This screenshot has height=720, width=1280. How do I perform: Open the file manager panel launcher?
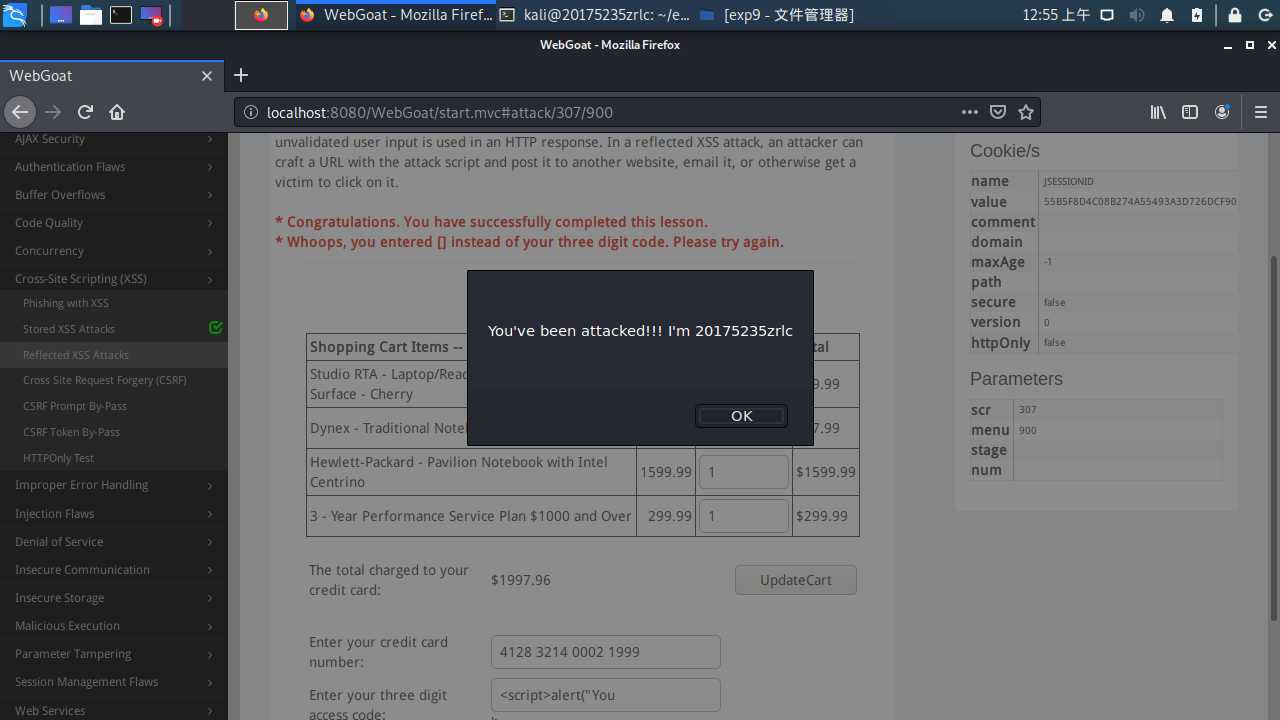coord(91,15)
